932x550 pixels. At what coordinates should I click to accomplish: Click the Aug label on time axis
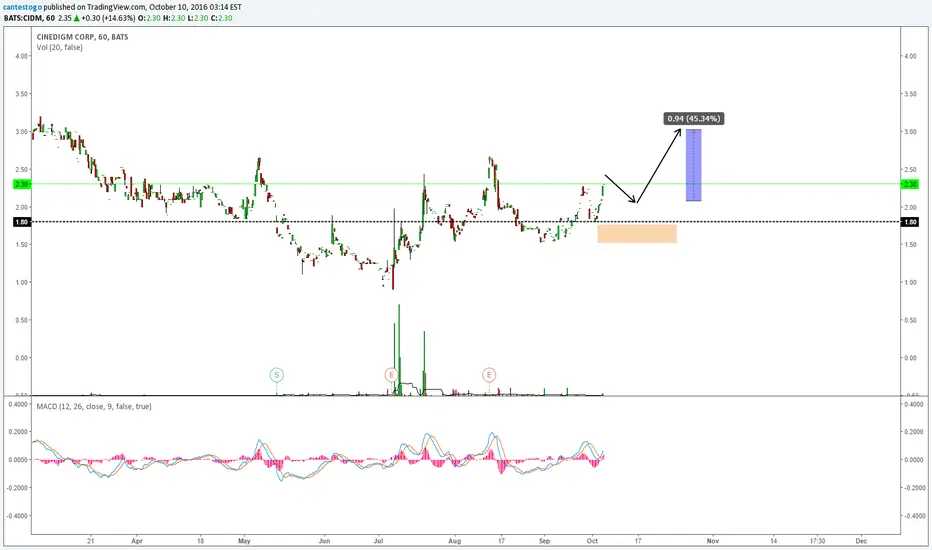click(455, 541)
